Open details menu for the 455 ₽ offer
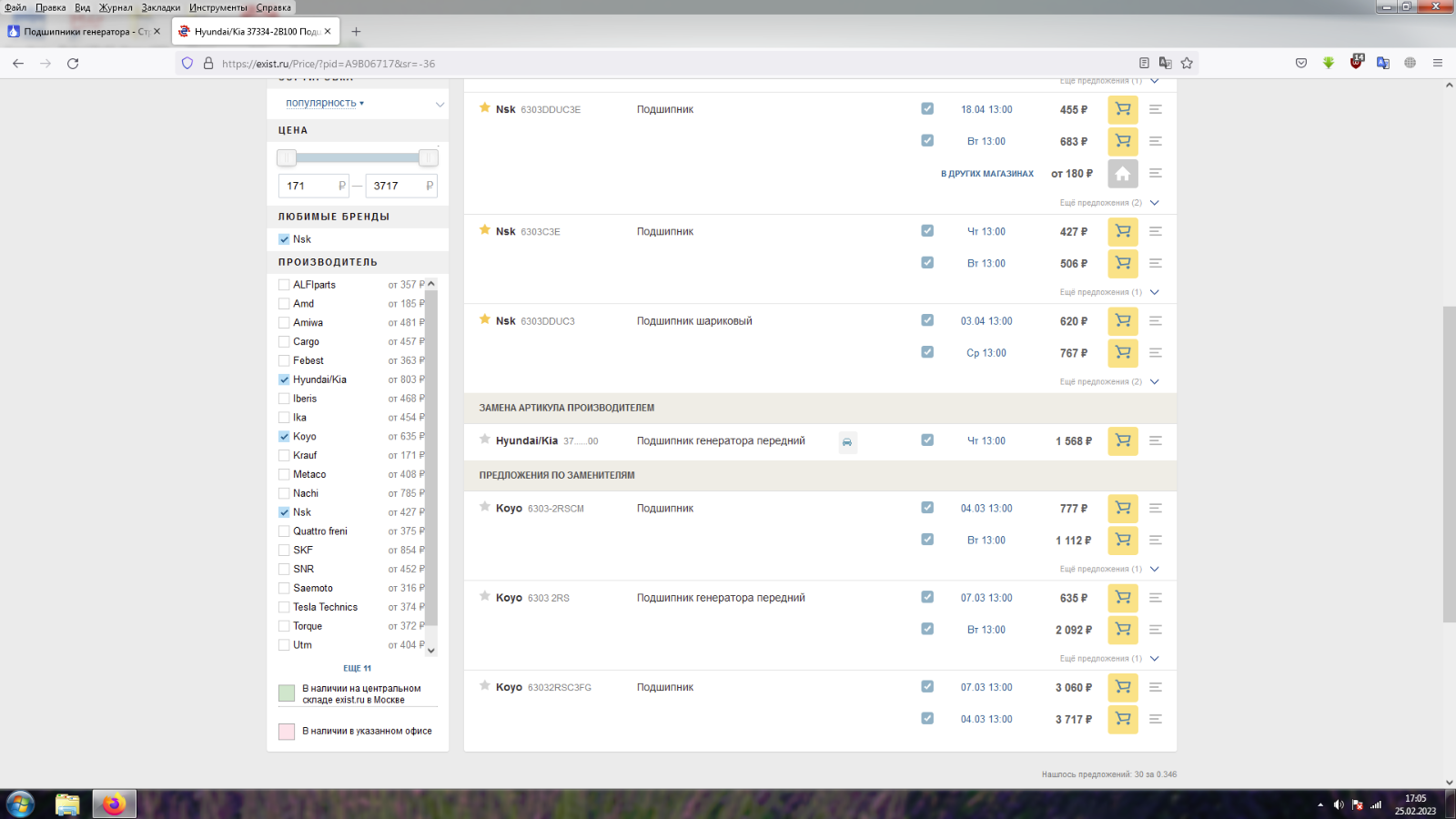This screenshot has height=819, width=1456. point(1156,109)
